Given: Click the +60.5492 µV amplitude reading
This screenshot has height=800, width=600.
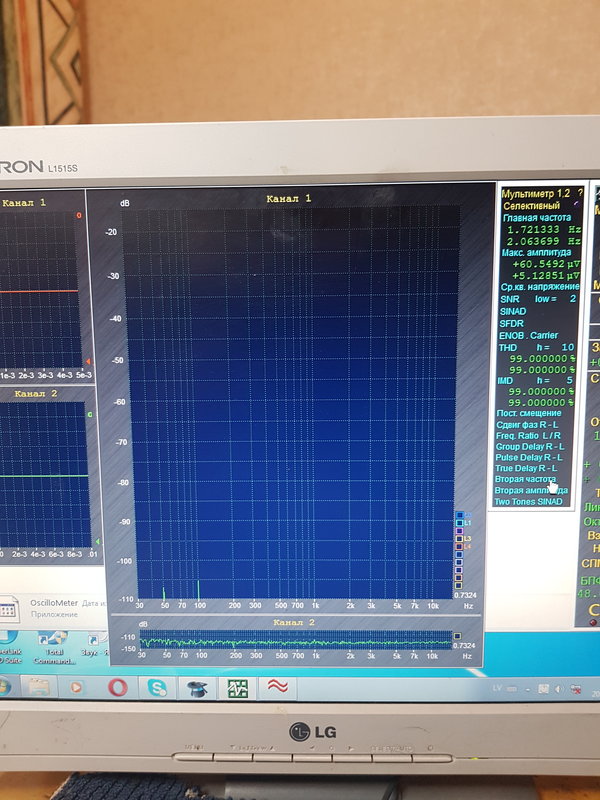Looking at the screenshot, I should 546,264.
